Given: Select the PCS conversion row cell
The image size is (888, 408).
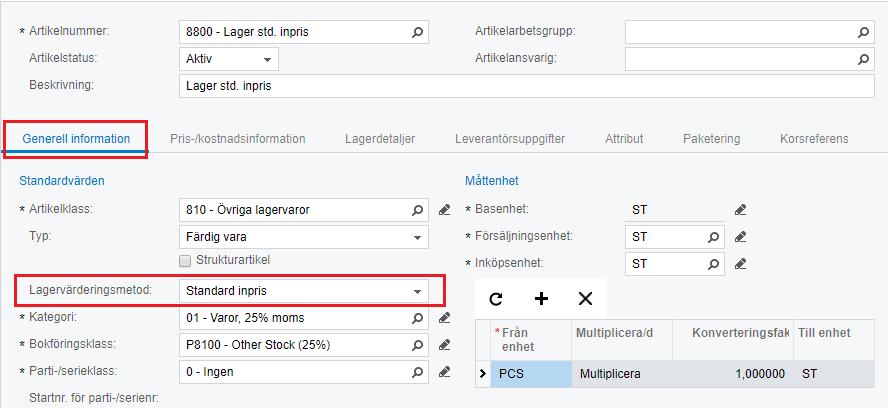Looking at the screenshot, I should (530, 374).
